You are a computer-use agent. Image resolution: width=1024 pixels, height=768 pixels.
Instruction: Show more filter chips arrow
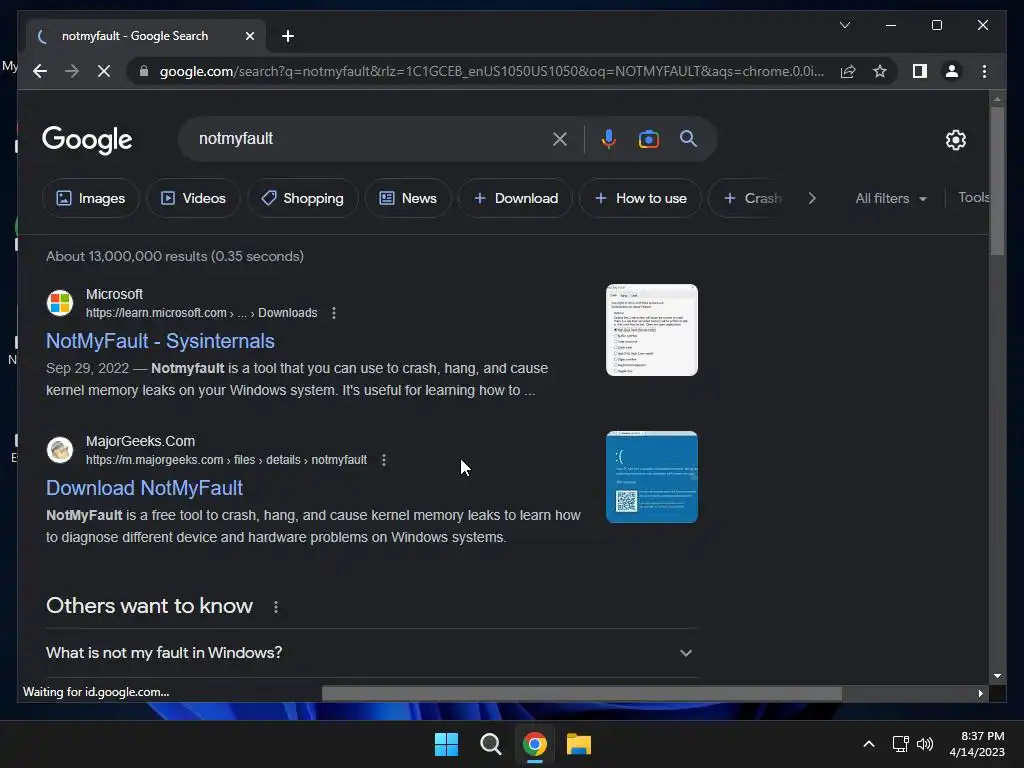coord(812,198)
